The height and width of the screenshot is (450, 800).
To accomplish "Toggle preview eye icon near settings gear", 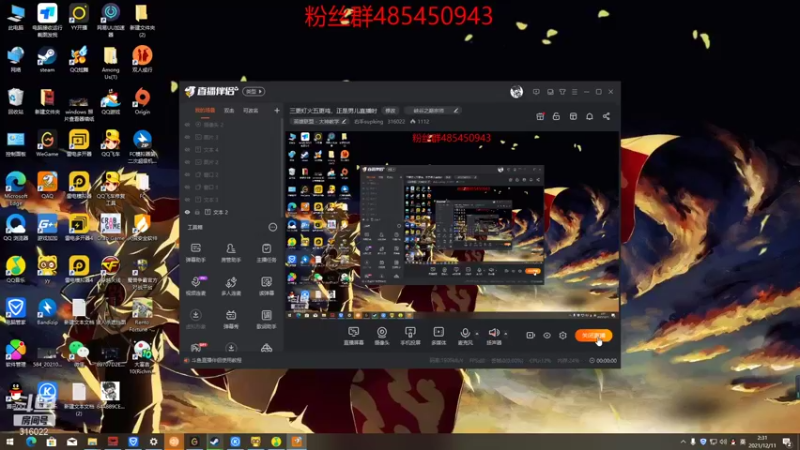I will pos(546,335).
